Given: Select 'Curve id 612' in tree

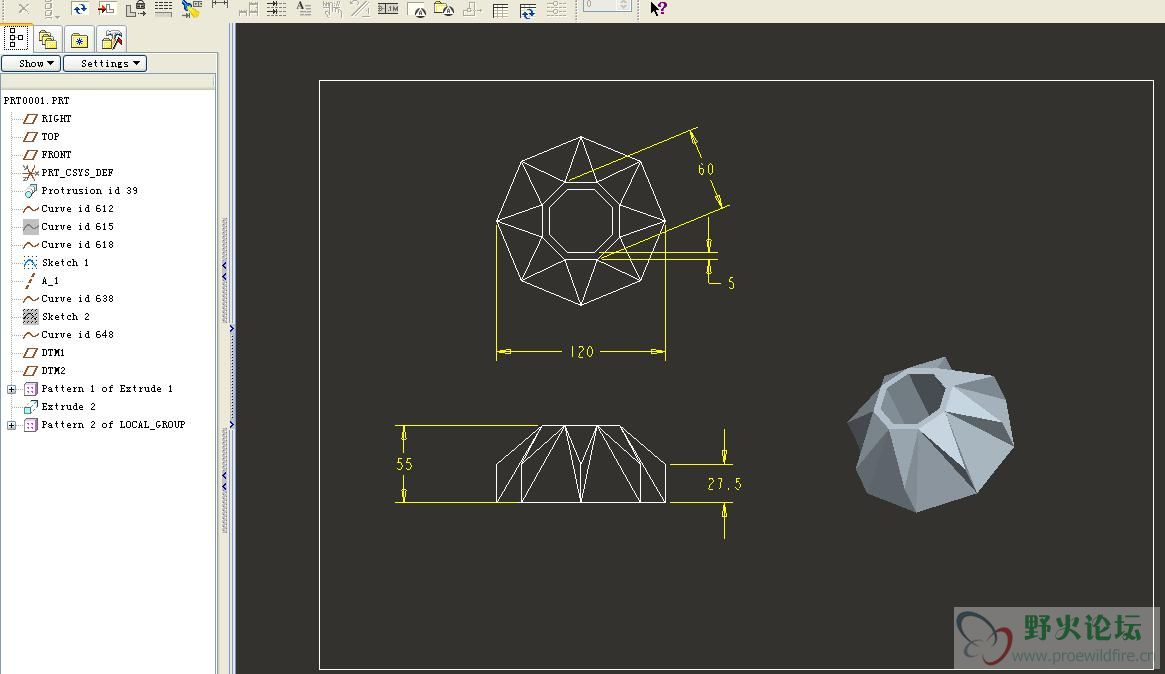Looking at the screenshot, I should pos(77,209).
